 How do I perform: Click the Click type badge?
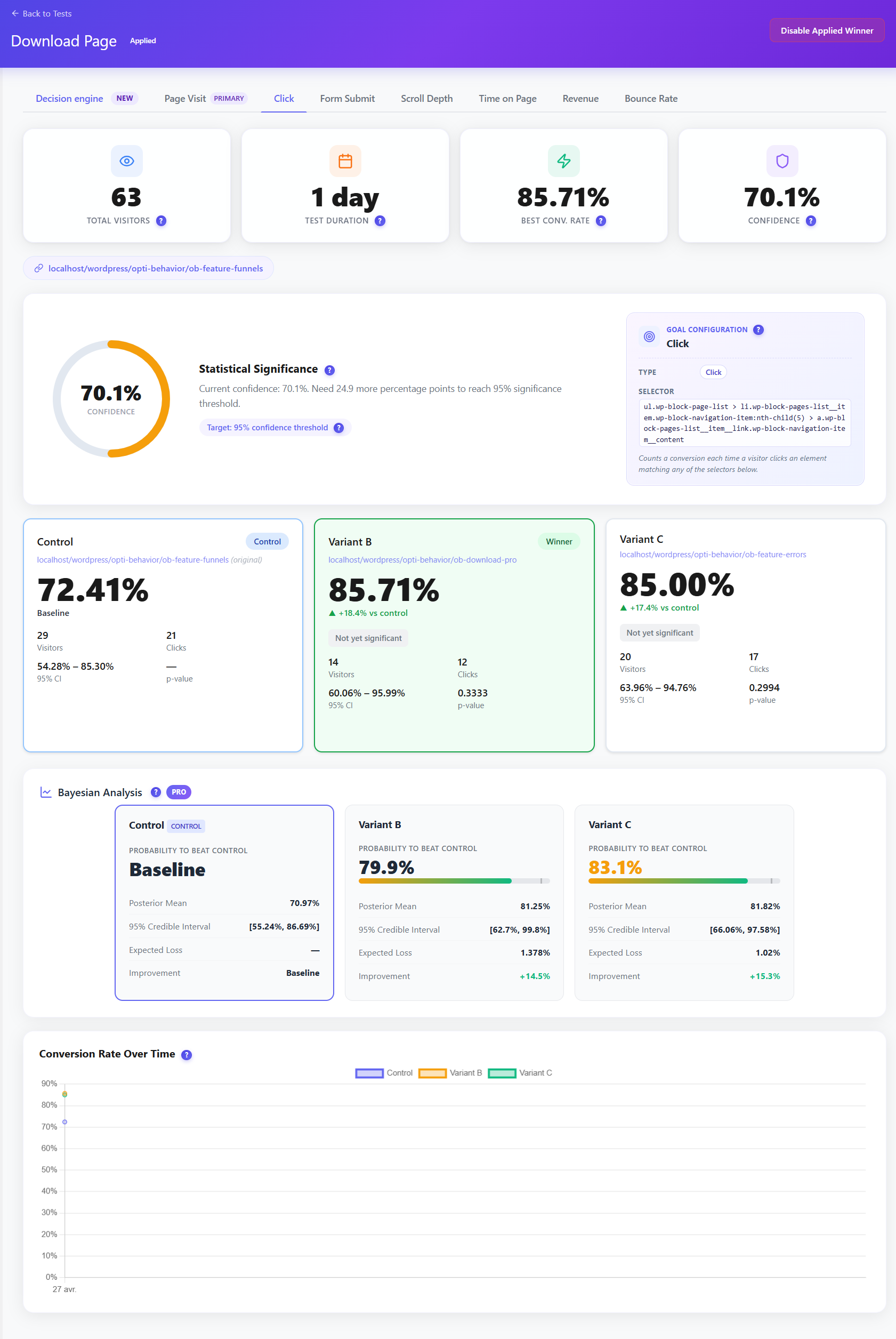pos(713,372)
